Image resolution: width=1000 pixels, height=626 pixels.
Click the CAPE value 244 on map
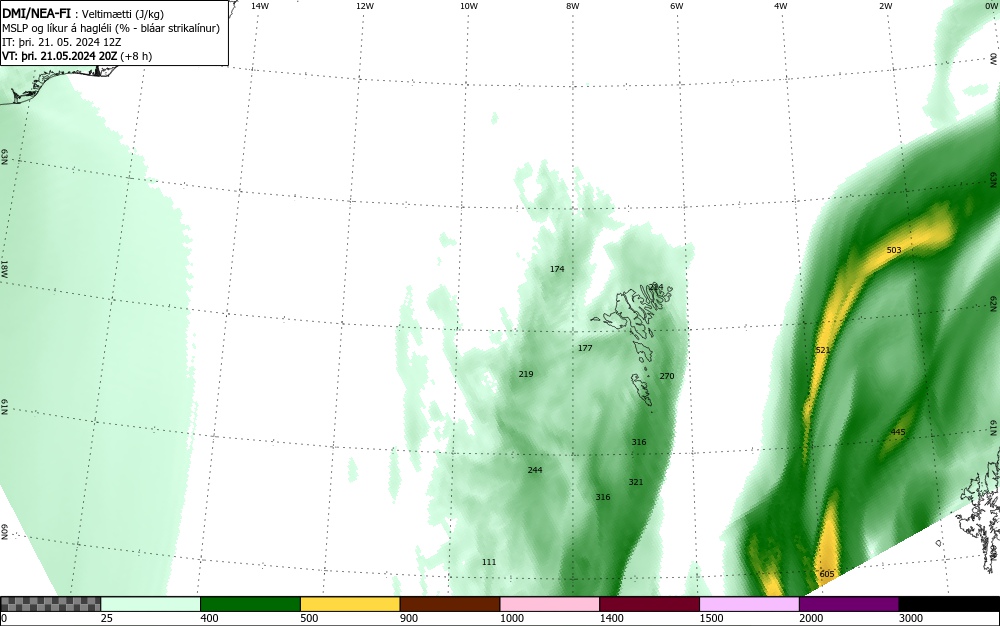pos(534,470)
